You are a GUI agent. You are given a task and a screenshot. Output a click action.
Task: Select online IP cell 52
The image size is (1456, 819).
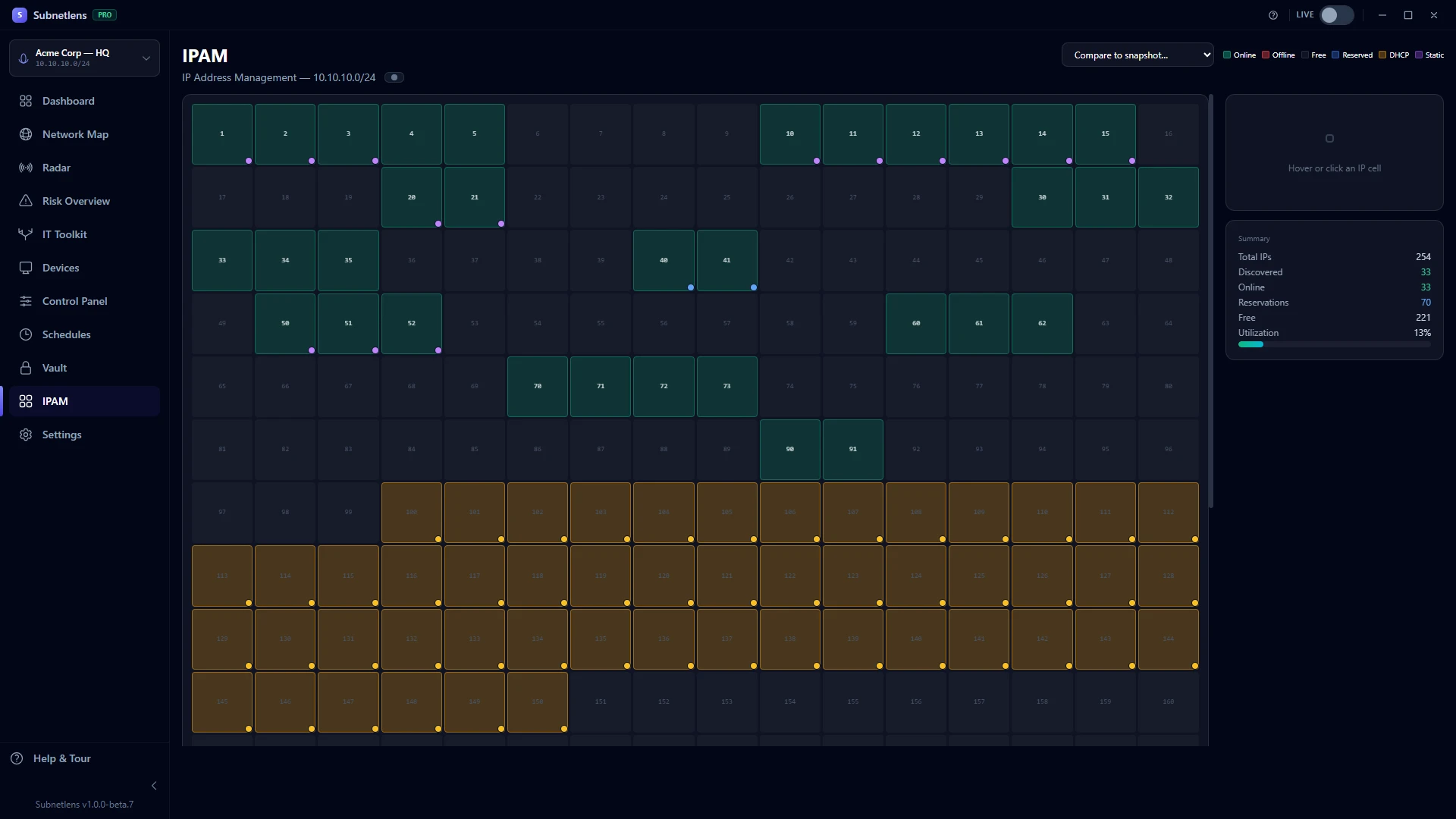point(412,324)
